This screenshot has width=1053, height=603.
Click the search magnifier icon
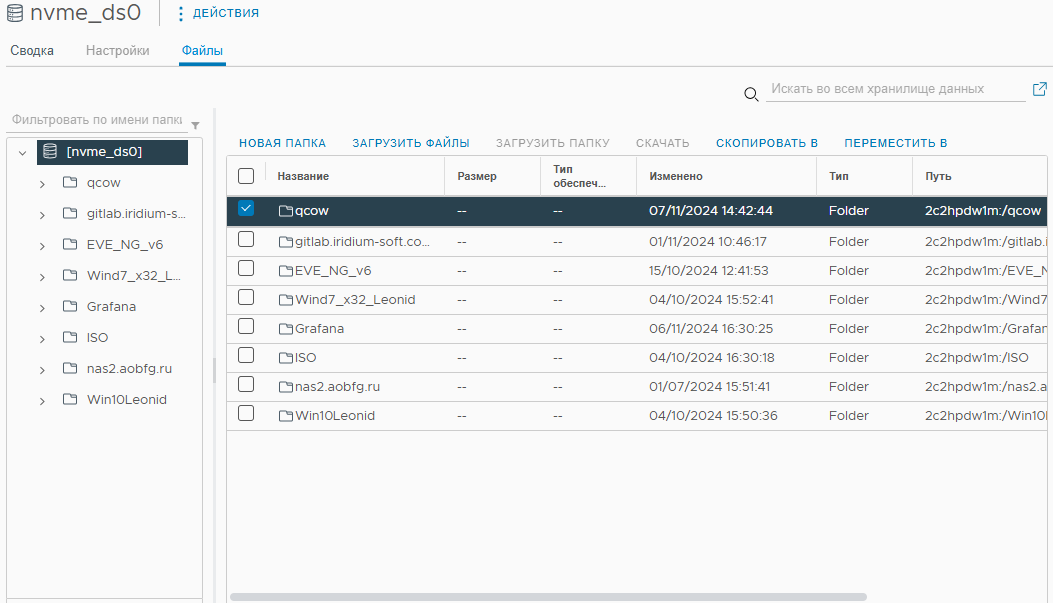coord(751,94)
